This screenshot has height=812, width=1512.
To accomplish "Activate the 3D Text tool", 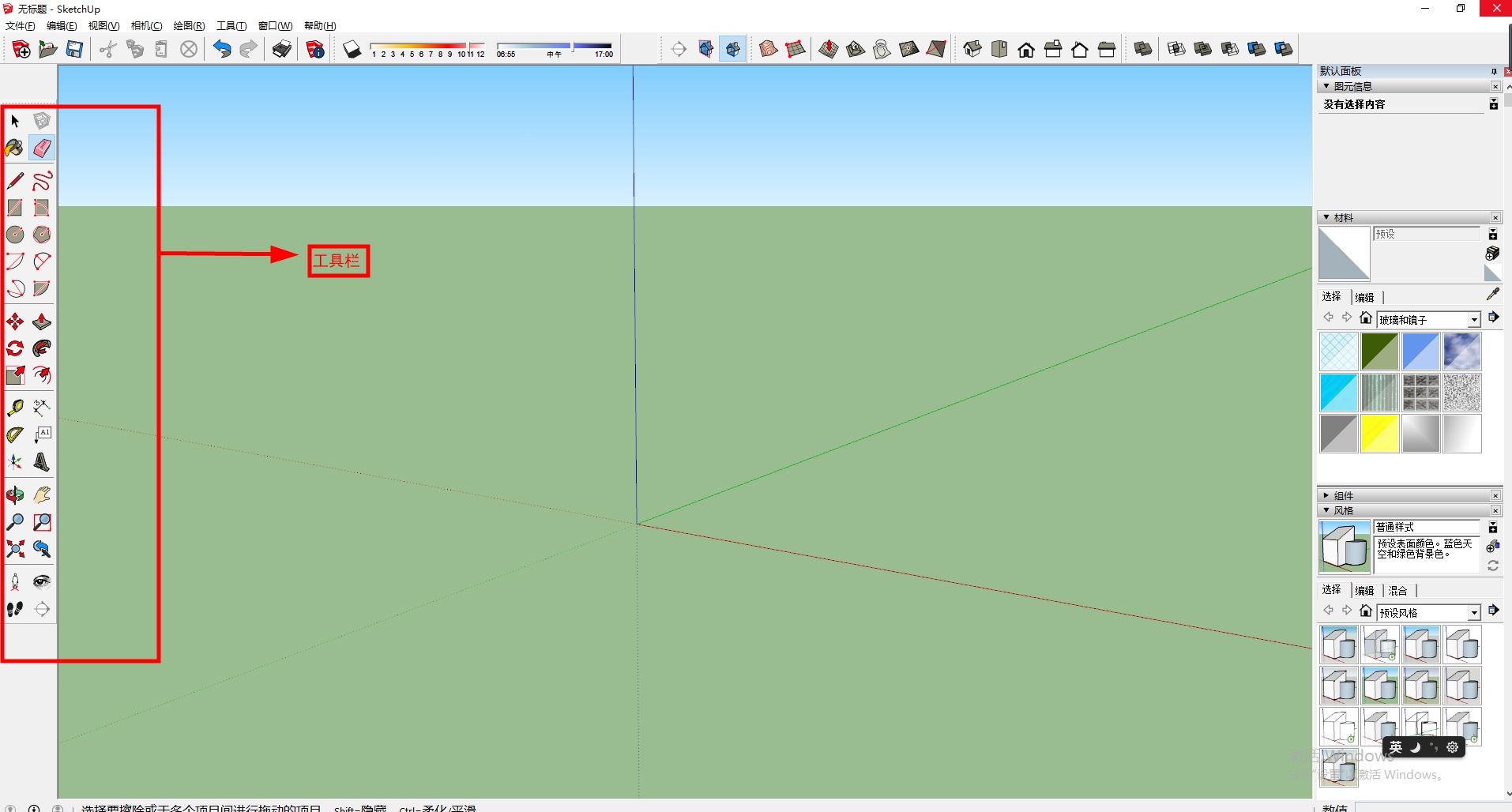I will (42, 462).
